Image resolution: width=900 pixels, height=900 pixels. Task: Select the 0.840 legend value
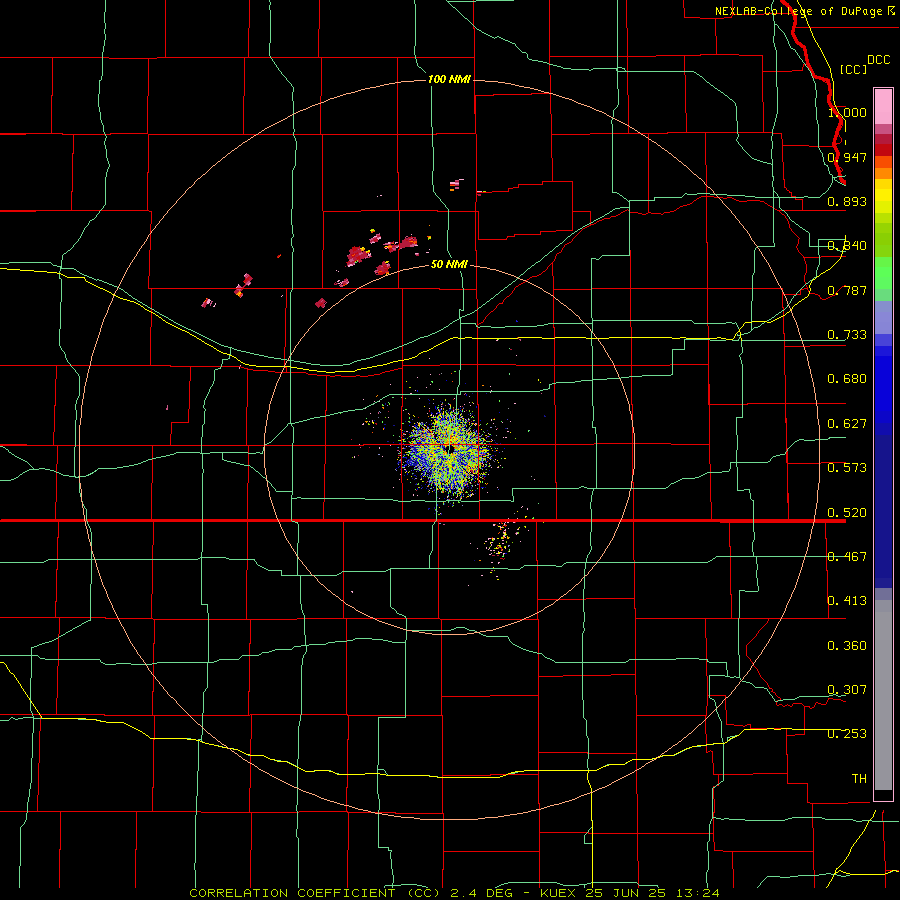847,246
